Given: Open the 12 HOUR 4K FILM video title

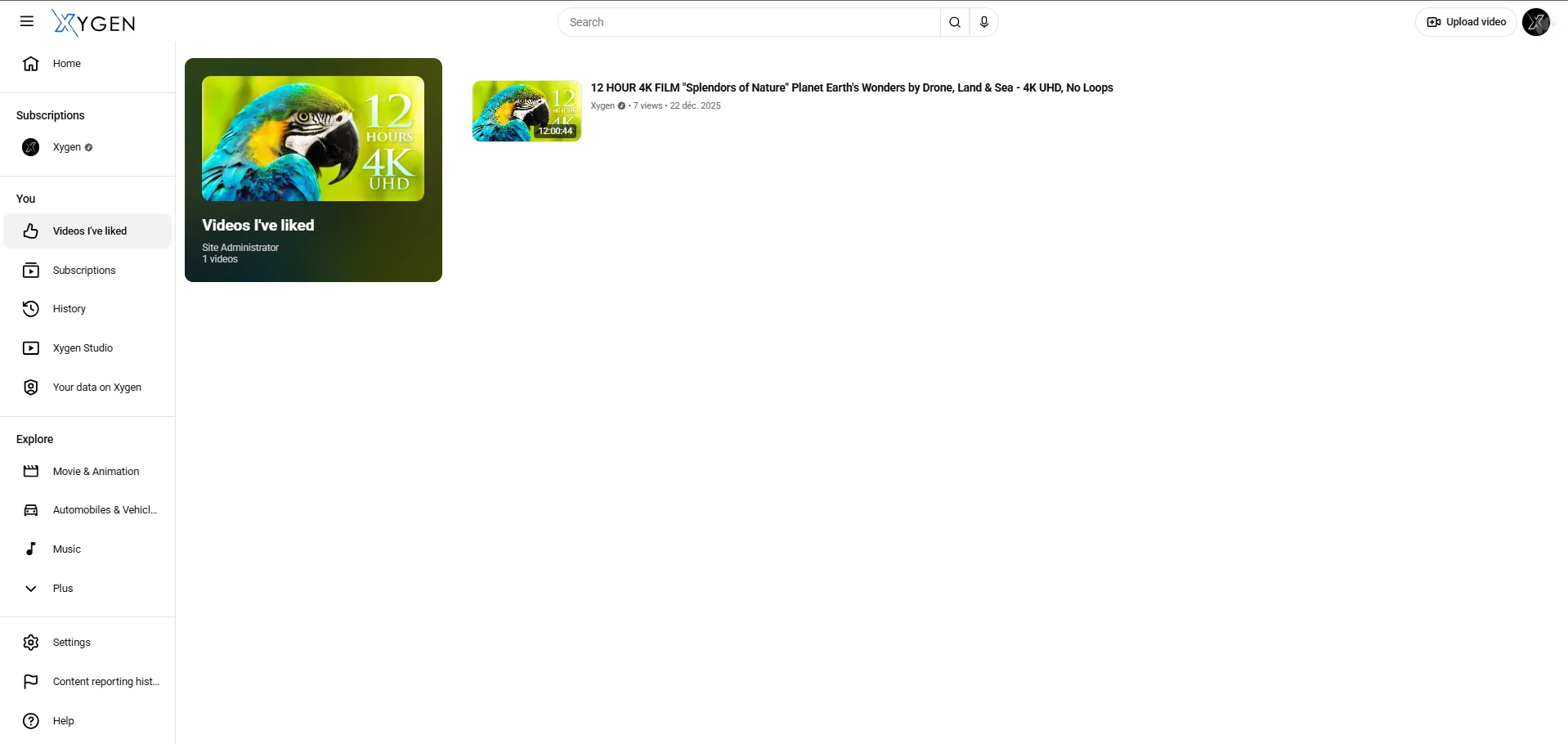Looking at the screenshot, I should 851,87.
